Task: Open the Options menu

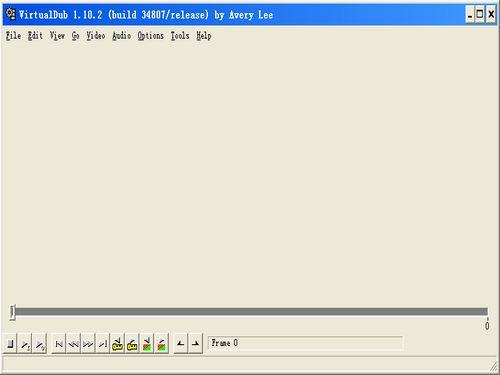Action: [150, 36]
